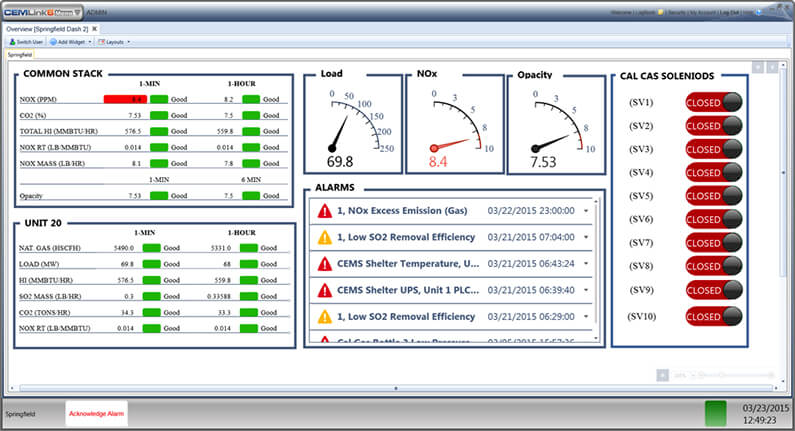This screenshot has height=431, width=795.
Task: Click the alarms list scroll up arrow
Action: click(596, 201)
